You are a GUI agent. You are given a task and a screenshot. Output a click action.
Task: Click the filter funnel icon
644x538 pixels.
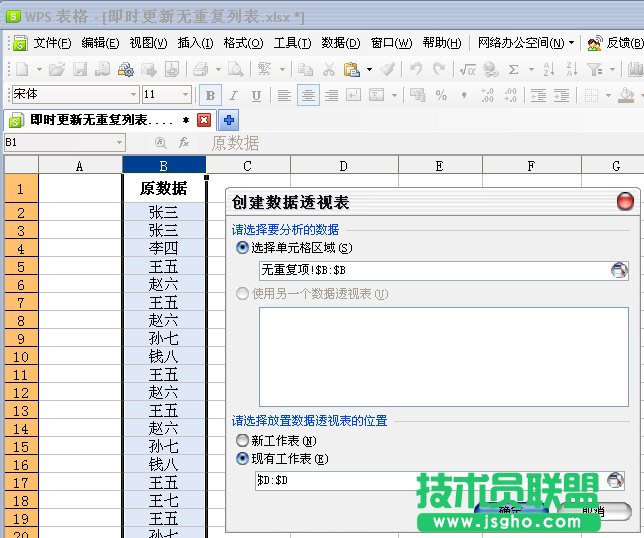point(594,69)
